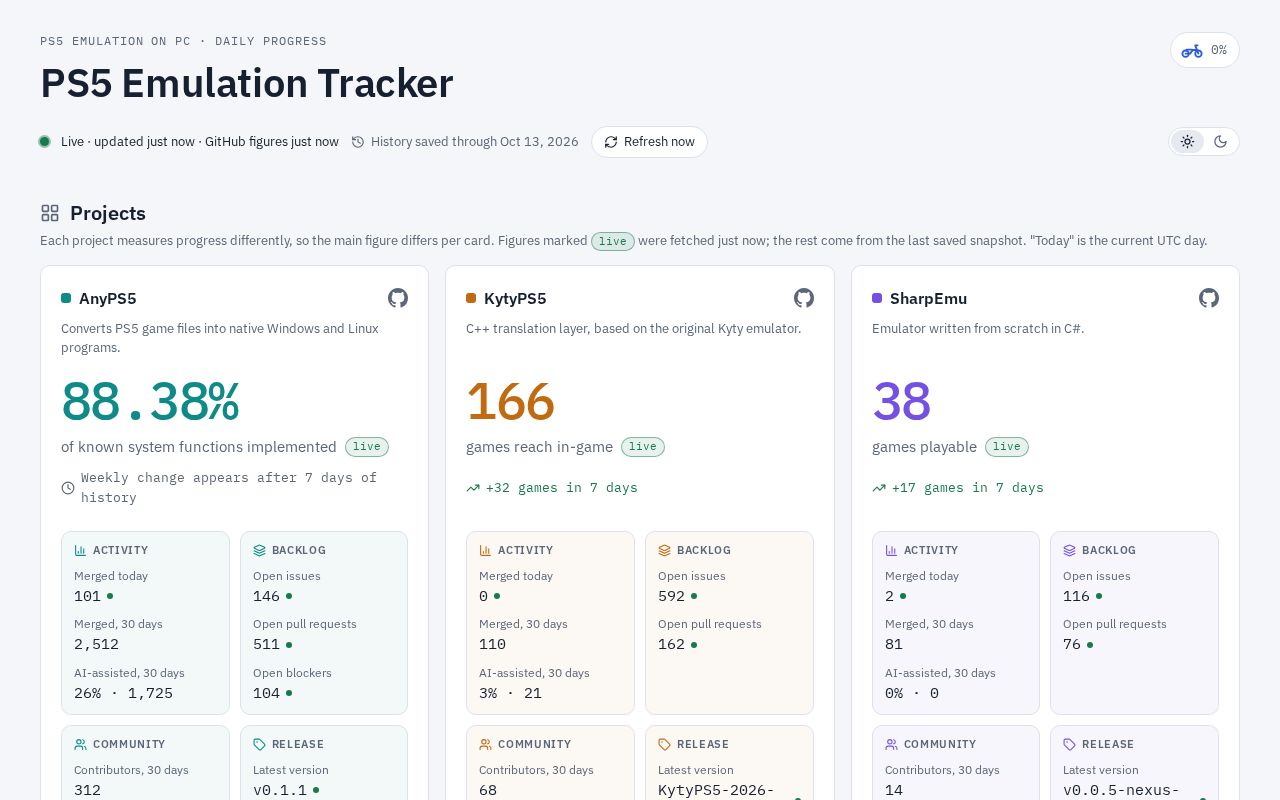Click AnyPS5 latest version v0.1.1

[280, 790]
